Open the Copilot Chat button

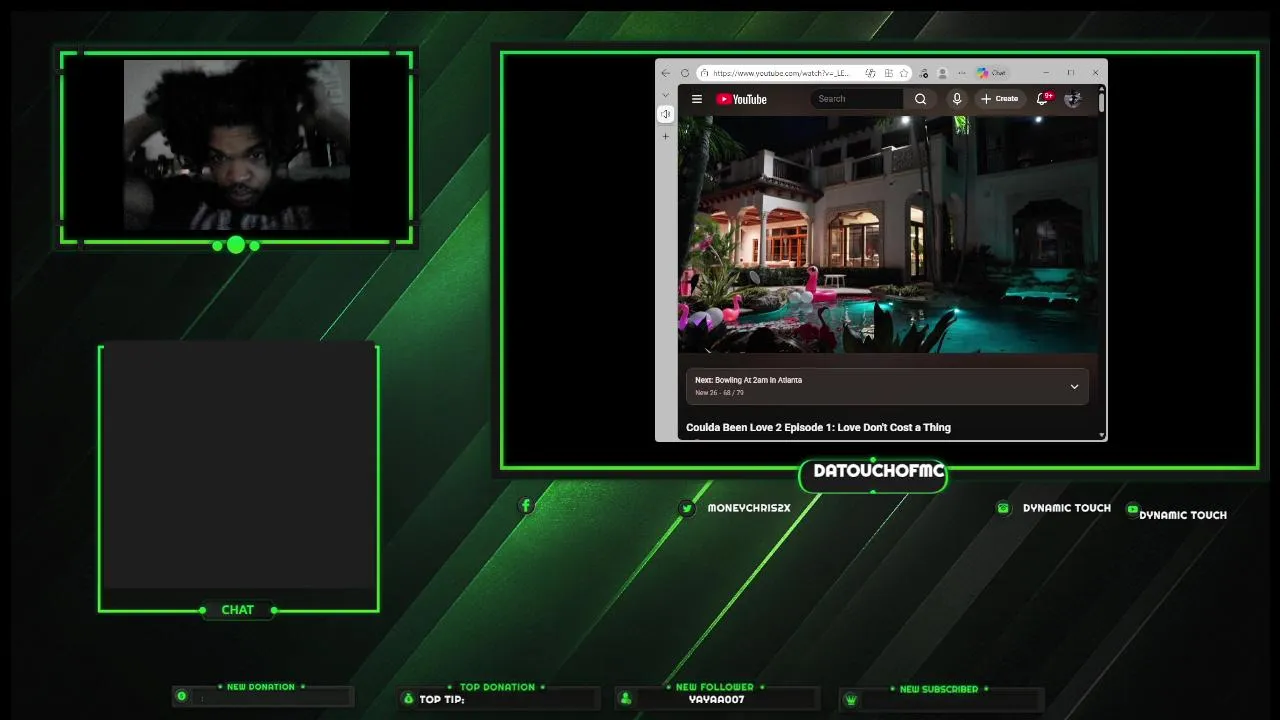(993, 73)
